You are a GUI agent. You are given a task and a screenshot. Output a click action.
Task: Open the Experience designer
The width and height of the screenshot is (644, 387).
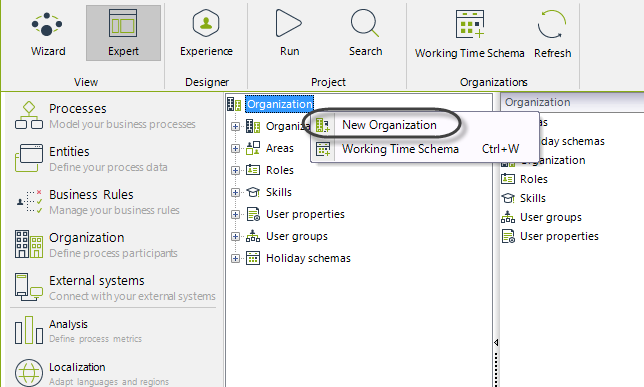click(206, 33)
